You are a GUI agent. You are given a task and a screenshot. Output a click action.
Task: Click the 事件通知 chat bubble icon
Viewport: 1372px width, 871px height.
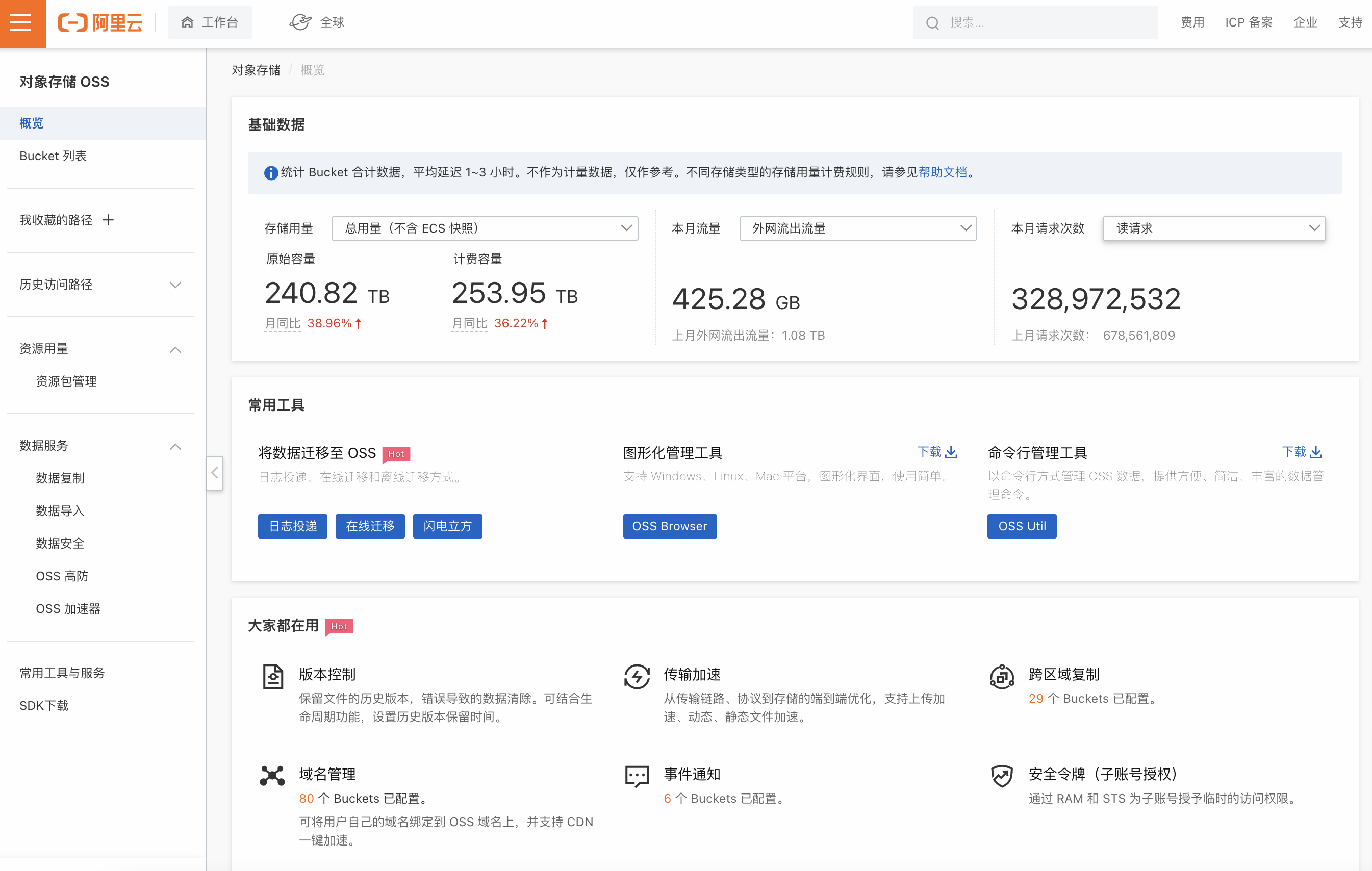pos(637,777)
